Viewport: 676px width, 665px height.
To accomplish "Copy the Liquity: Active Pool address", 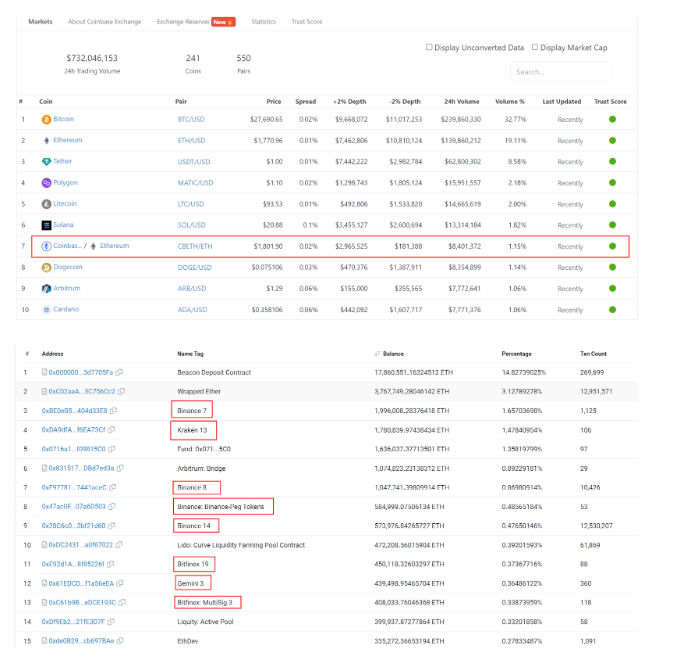I will [x=111, y=622].
